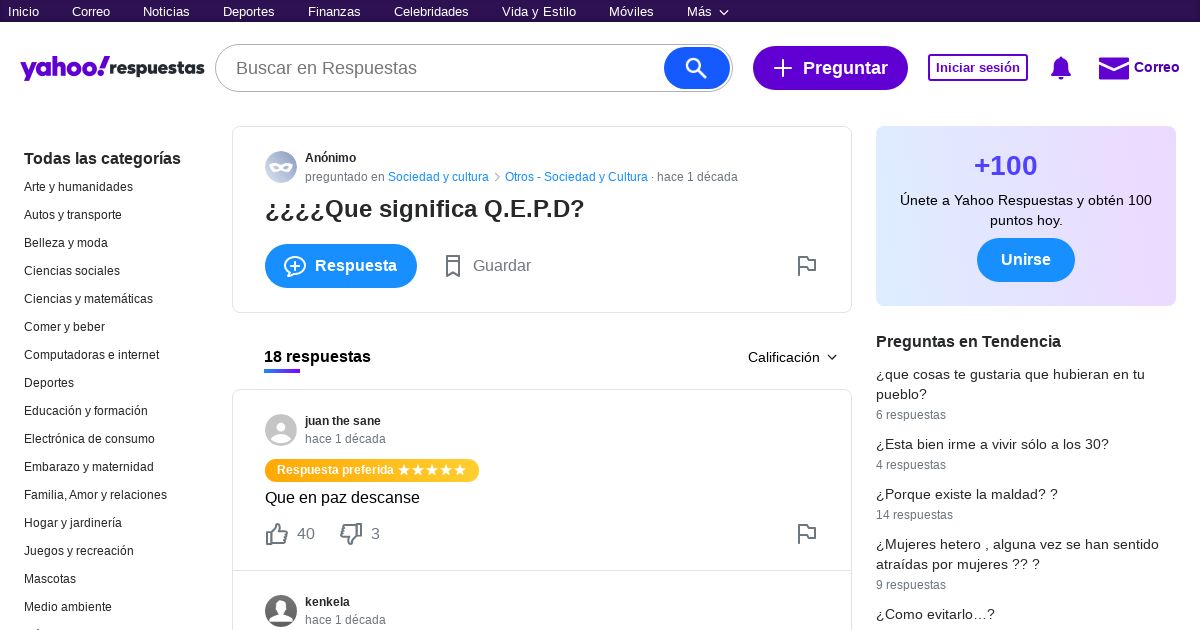Open Vida y Estilo in top bar
This screenshot has width=1200, height=630.
(x=539, y=11)
